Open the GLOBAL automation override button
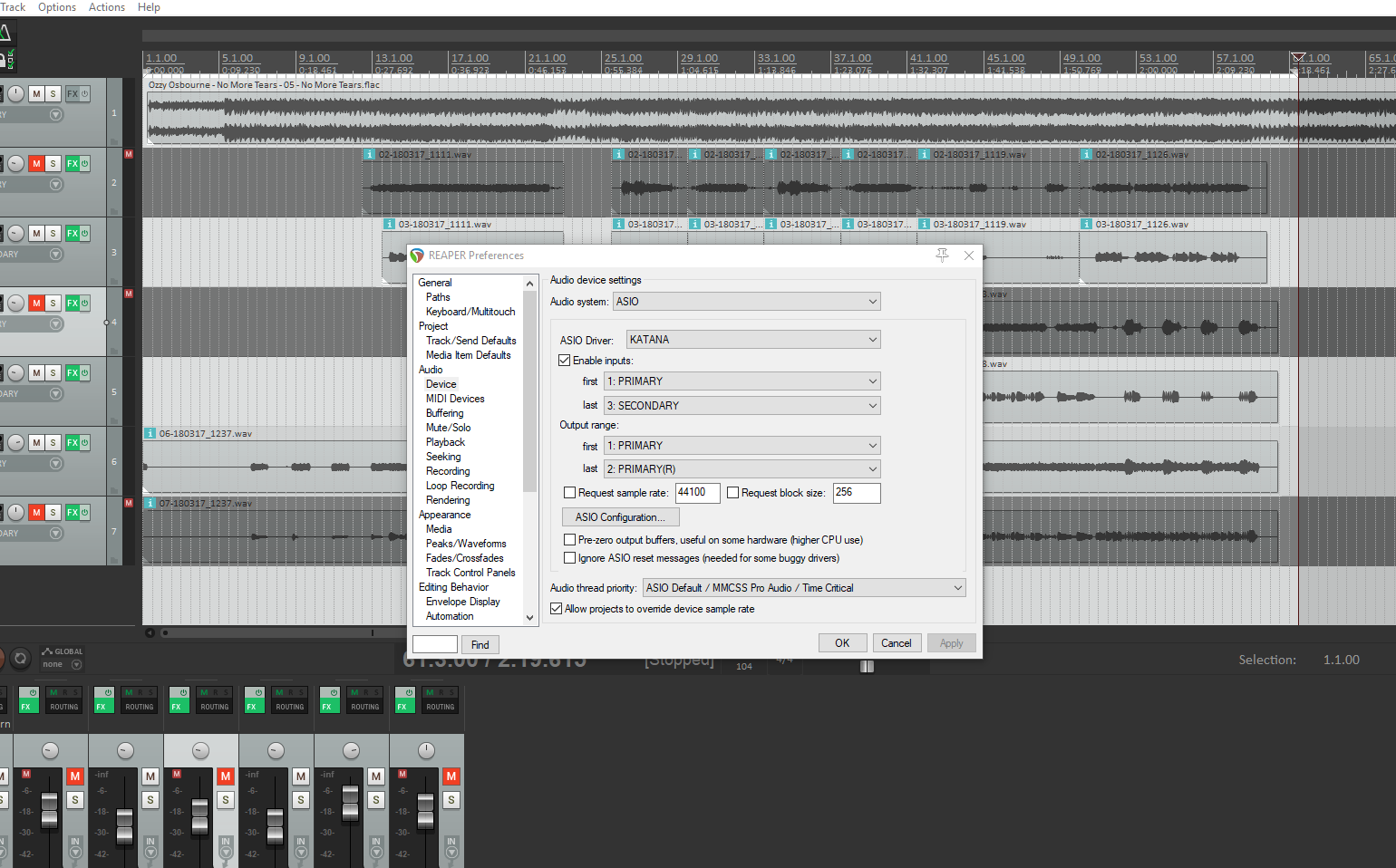The height and width of the screenshot is (868, 1396). pyautogui.click(x=63, y=651)
